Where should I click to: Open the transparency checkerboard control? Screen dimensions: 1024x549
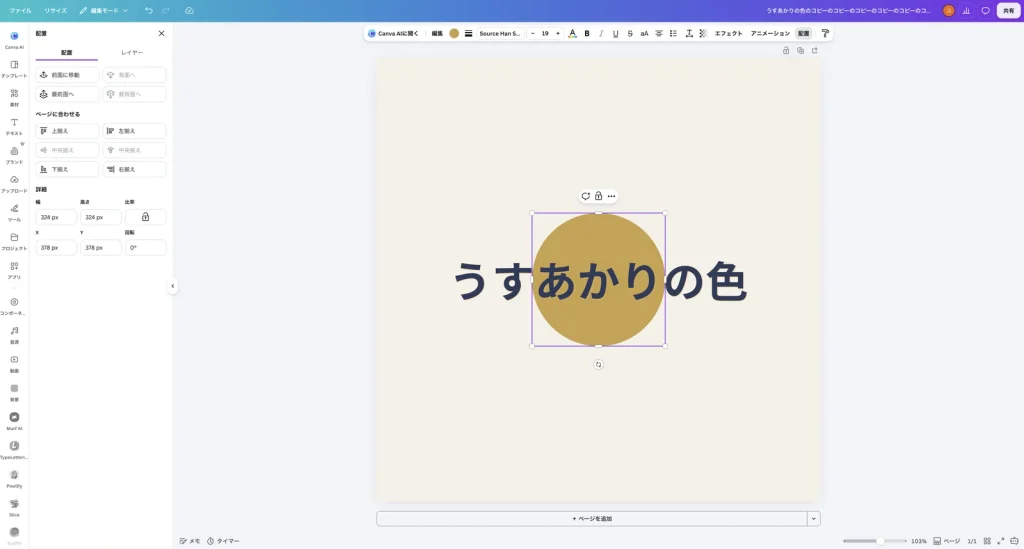pyautogui.click(x=703, y=33)
